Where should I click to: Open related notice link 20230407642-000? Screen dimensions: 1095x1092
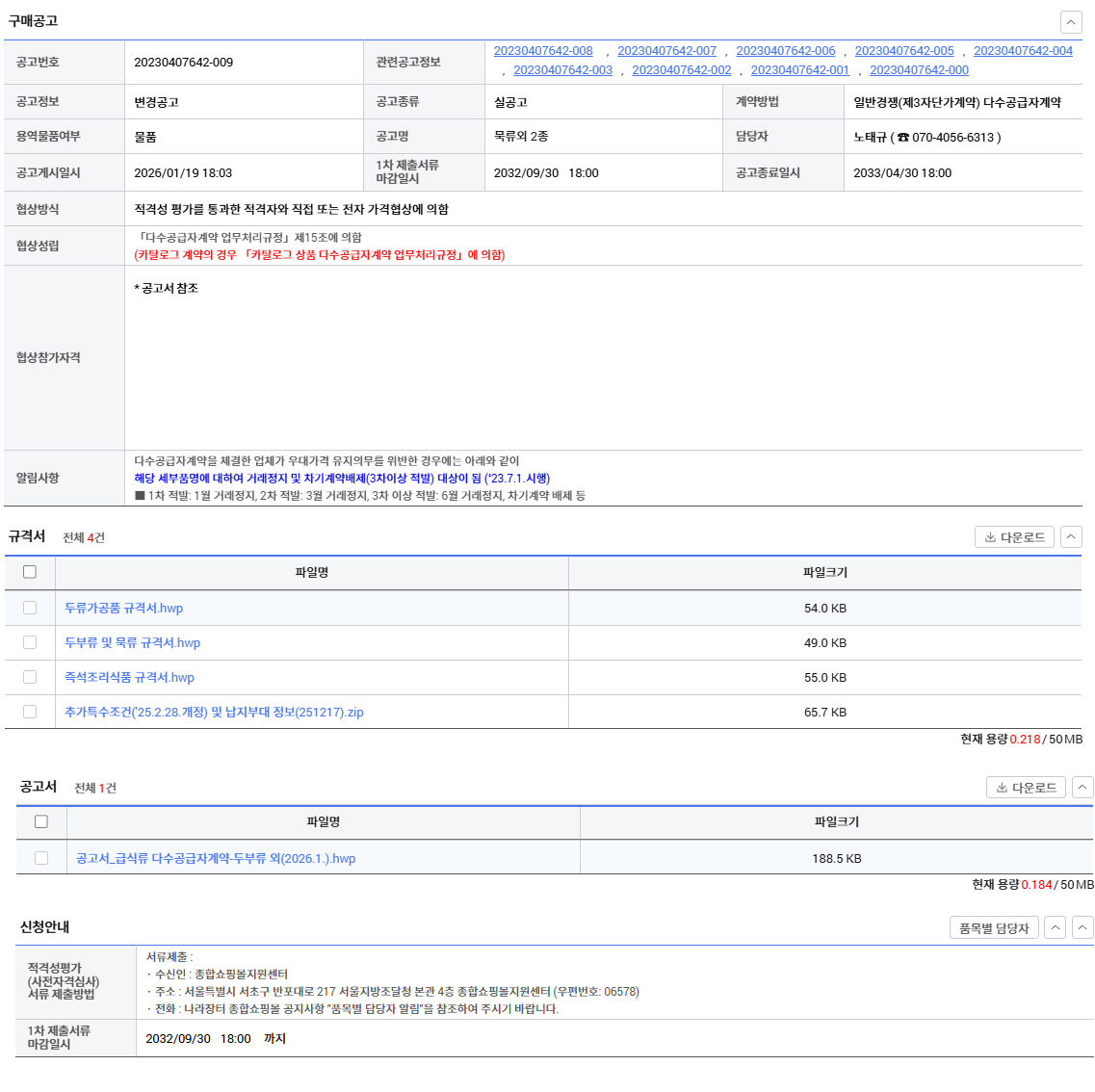tap(919, 70)
